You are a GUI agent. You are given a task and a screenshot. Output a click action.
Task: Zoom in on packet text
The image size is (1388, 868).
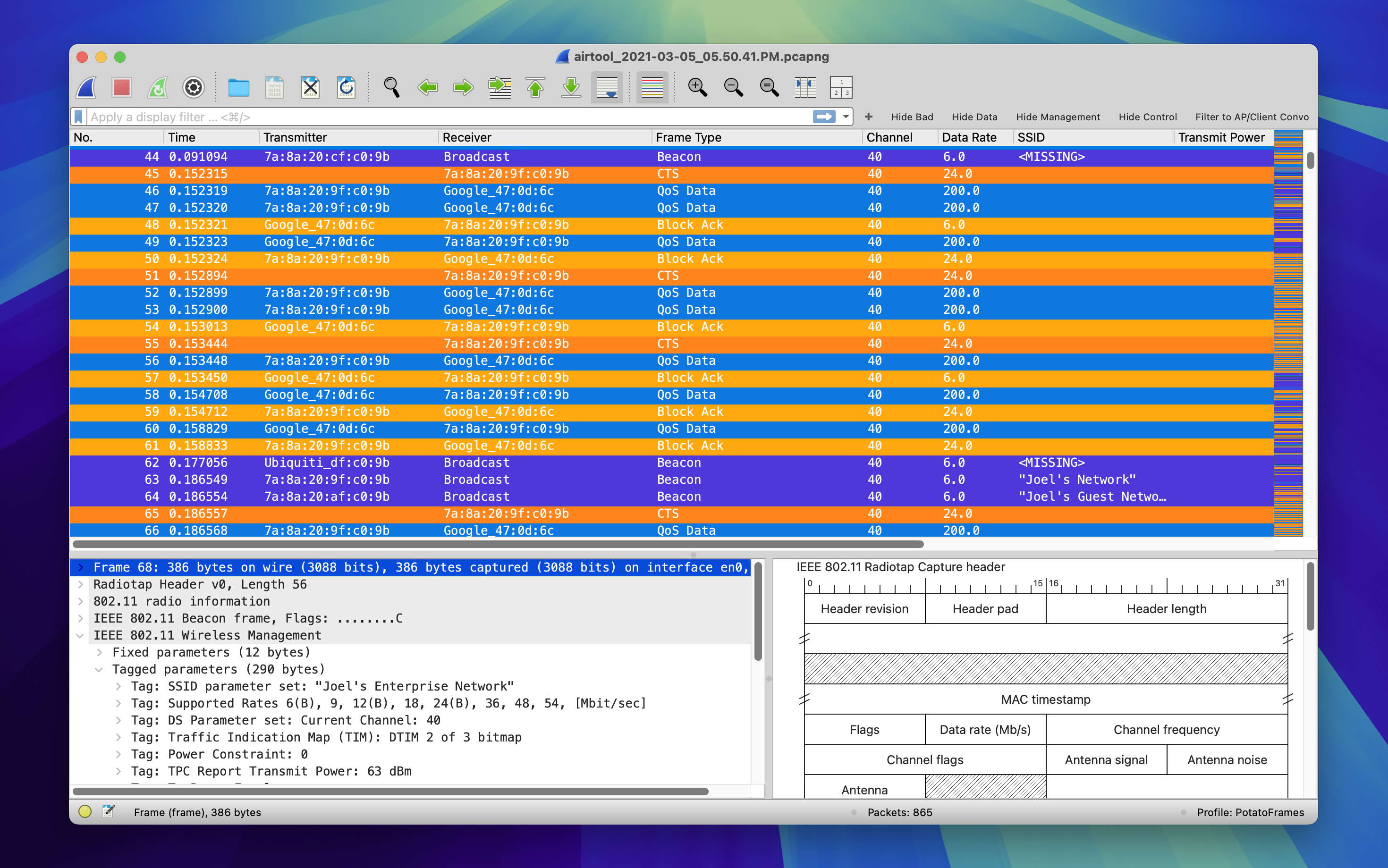[x=697, y=88]
